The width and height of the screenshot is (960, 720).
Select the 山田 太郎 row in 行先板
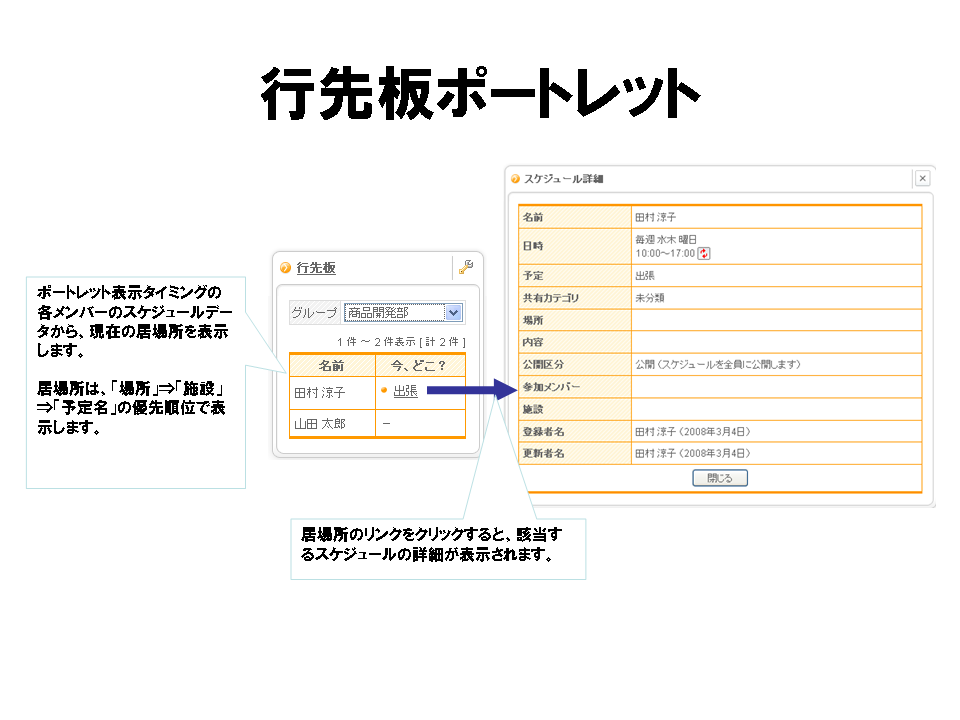pos(319,424)
